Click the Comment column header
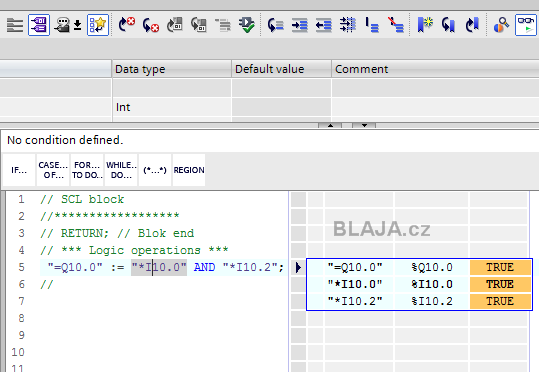This screenshot has width=539, height=372. coord(435,69)
